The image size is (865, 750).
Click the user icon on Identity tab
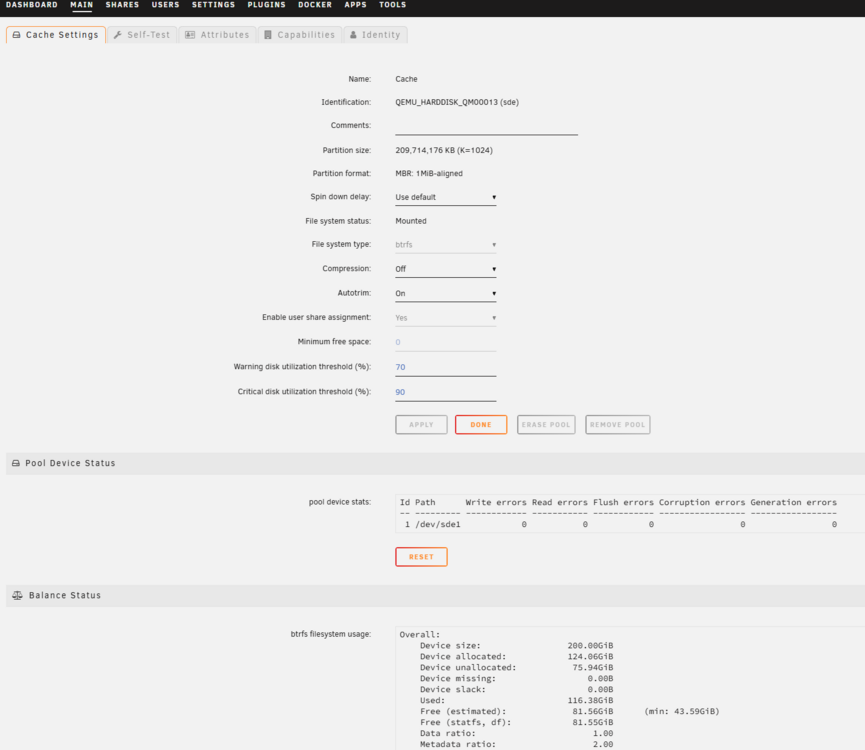[x=353, y=35]
